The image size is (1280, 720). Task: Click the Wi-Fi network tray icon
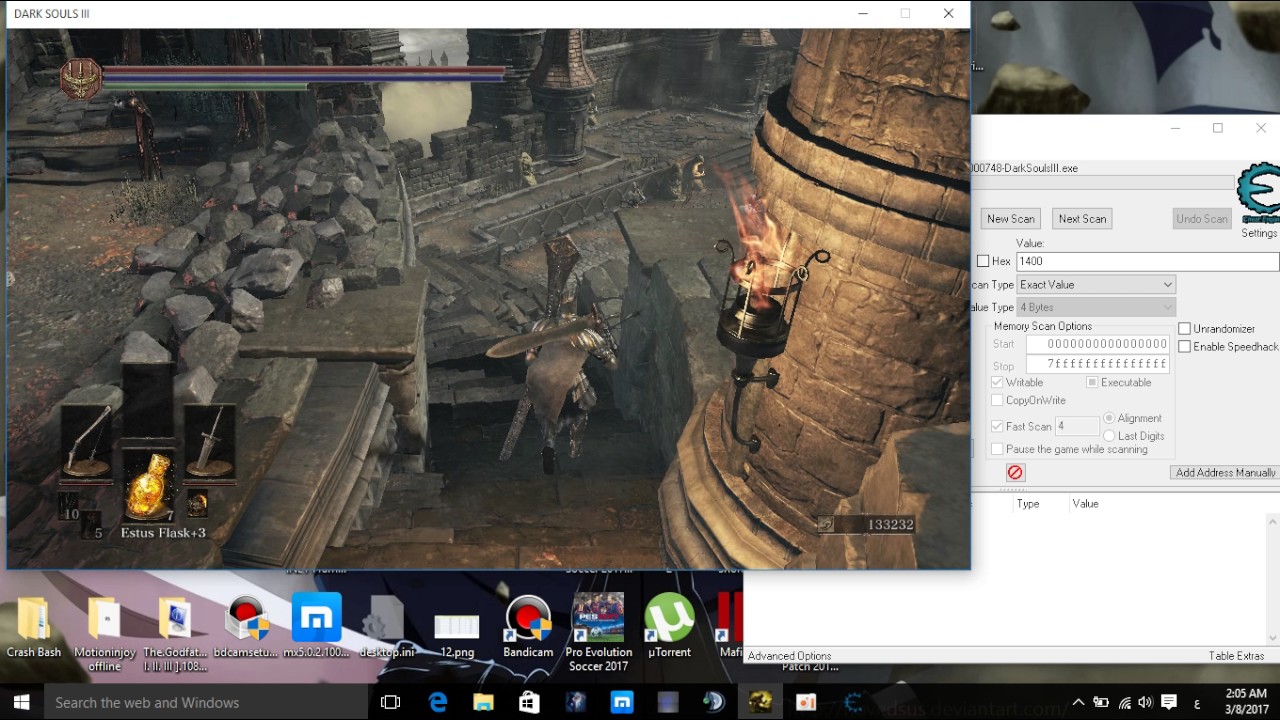pyautogui.click(x=1124, y=702)
